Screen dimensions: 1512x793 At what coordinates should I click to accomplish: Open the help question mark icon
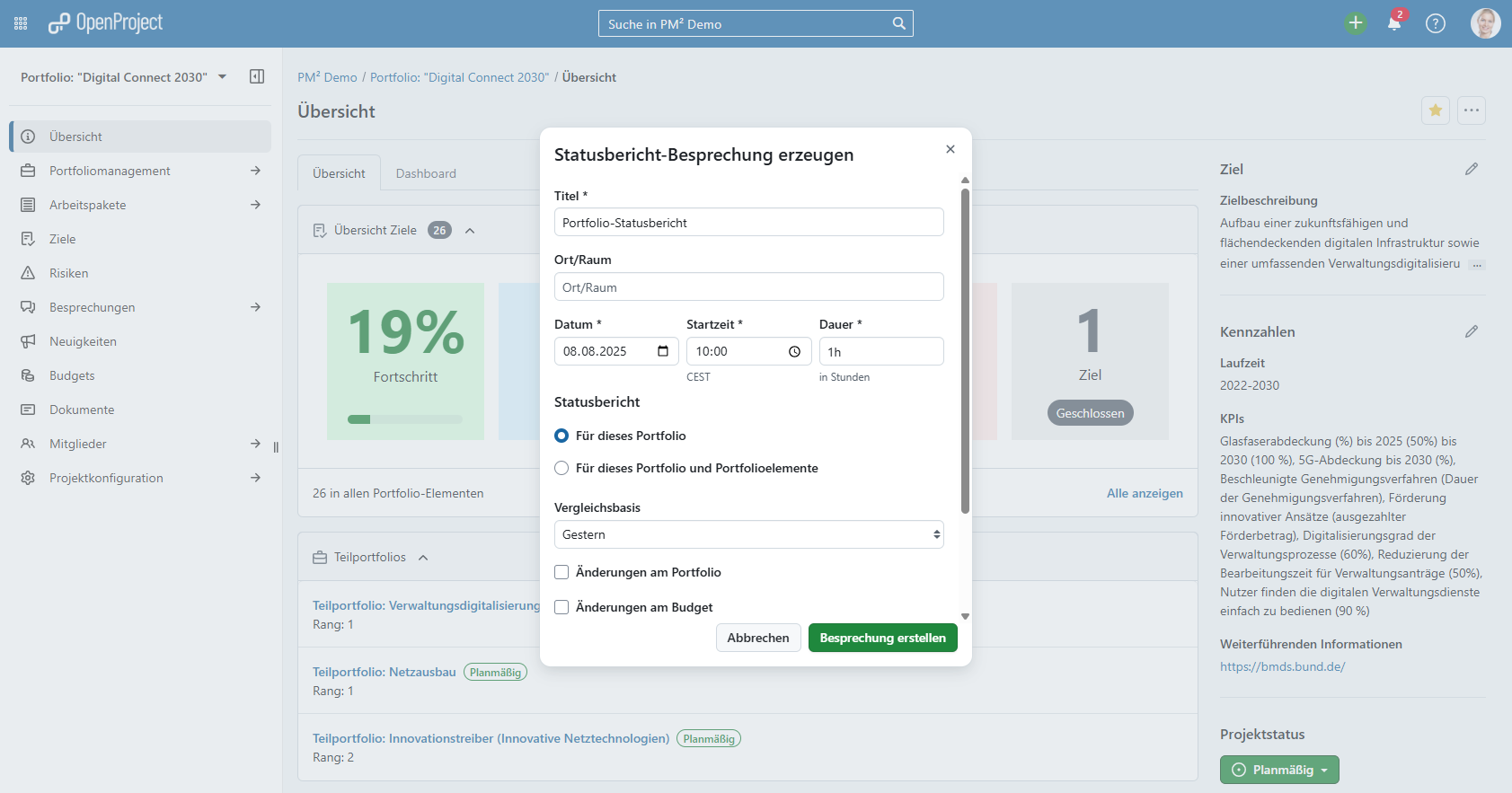coord(1435,23)
